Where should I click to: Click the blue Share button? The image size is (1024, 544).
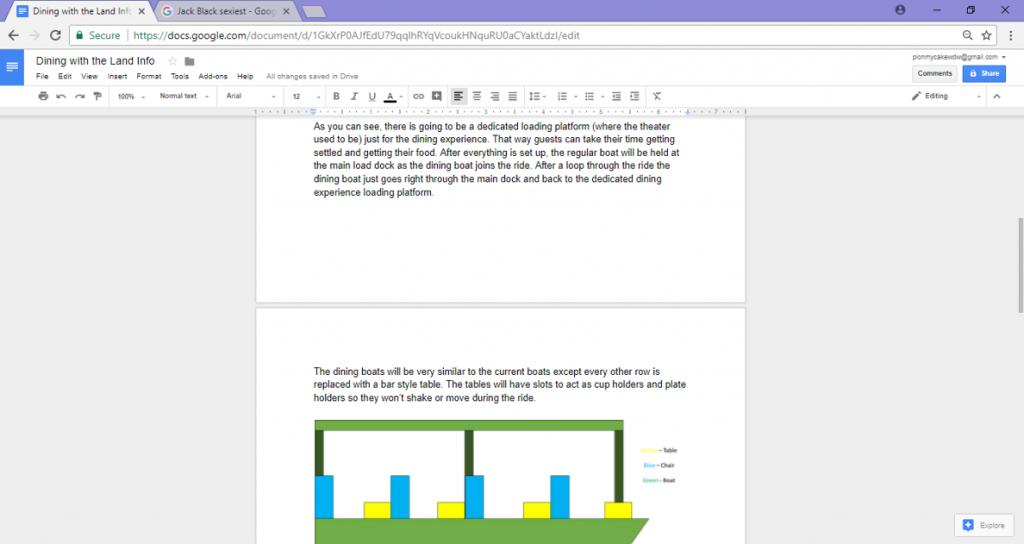pyautogui.click(x=984, y=73)
